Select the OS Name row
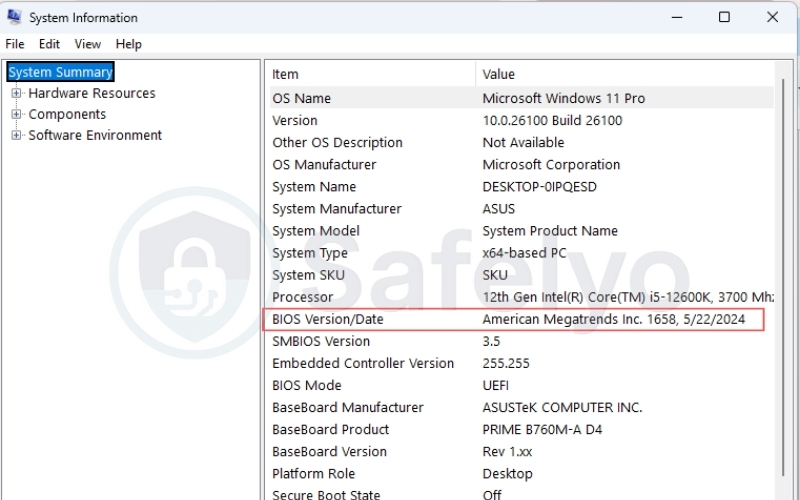This screenshot has width=800, height=500. point(301,98)
